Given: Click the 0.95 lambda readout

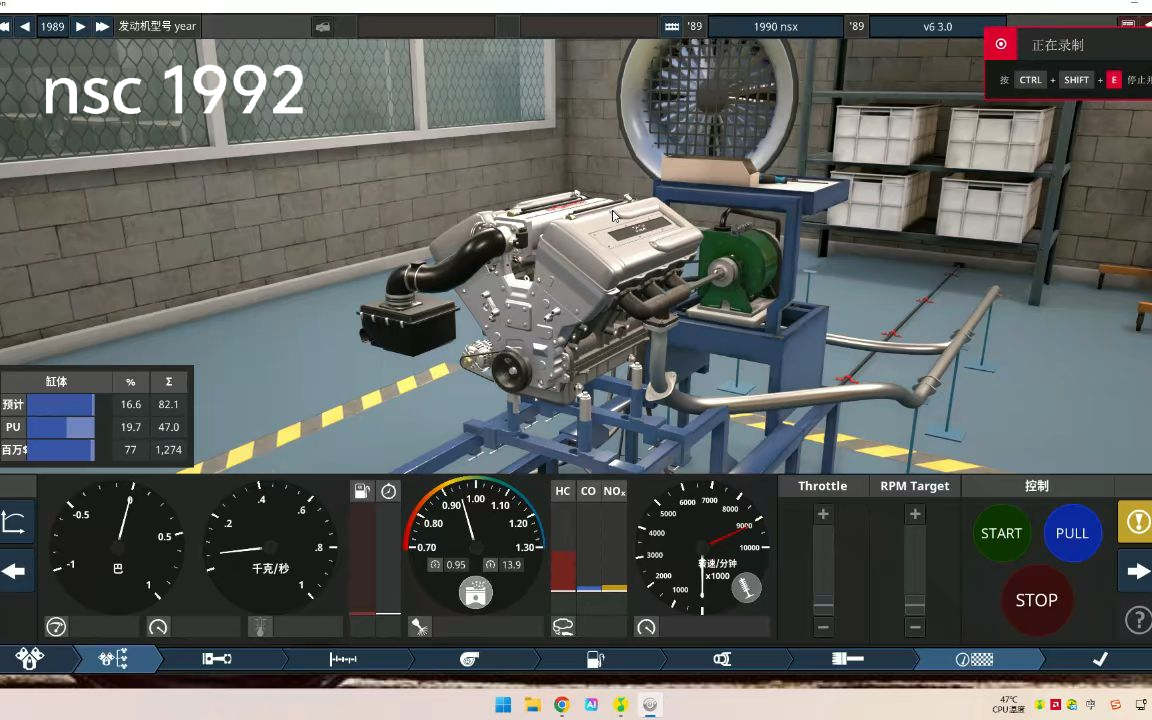Looking at the screenshot, I should 448,565.
